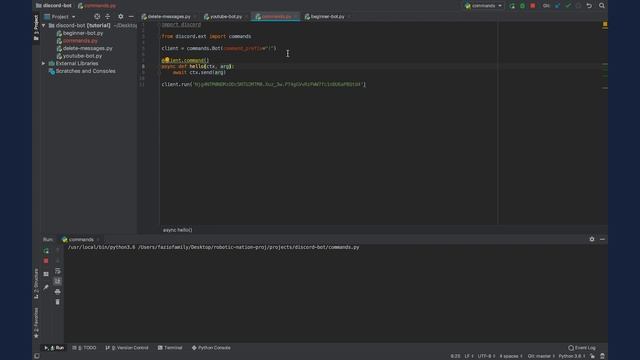Image resolution: width=640 pixels, height=360 pixels.
Task: Click the commands.py breadcrumb in navigation bar
Action: coord(97,6)
